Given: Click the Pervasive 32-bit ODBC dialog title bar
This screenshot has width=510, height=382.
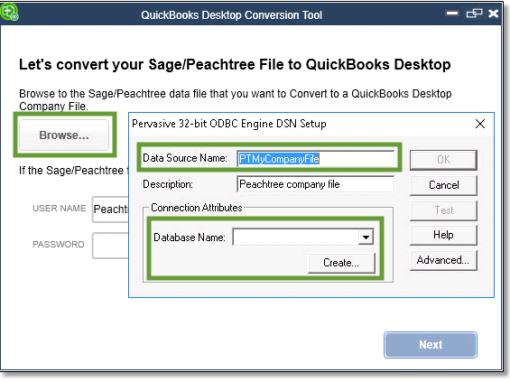Looking at the screenshot, I should click(300, 124).
